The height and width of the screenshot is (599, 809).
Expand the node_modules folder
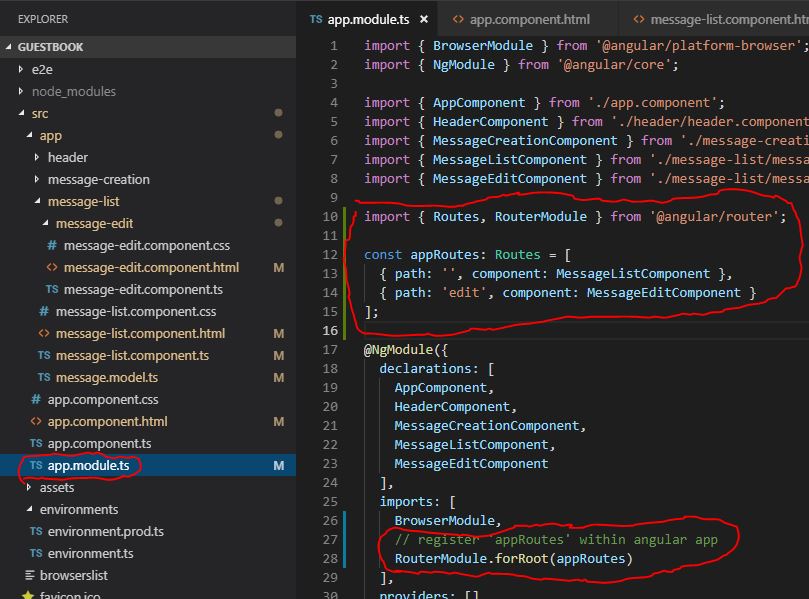click(x=21, y=91)
